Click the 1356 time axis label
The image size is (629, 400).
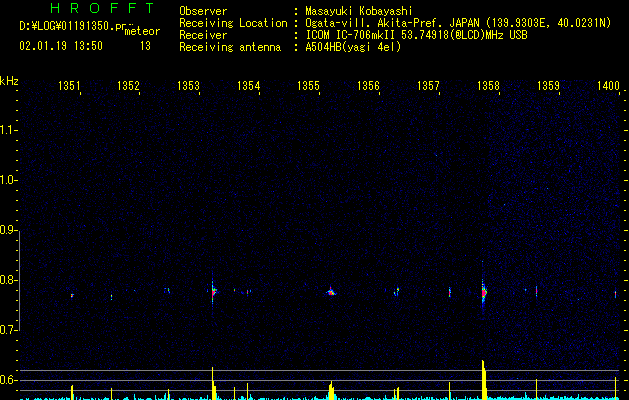click(368, 86)
